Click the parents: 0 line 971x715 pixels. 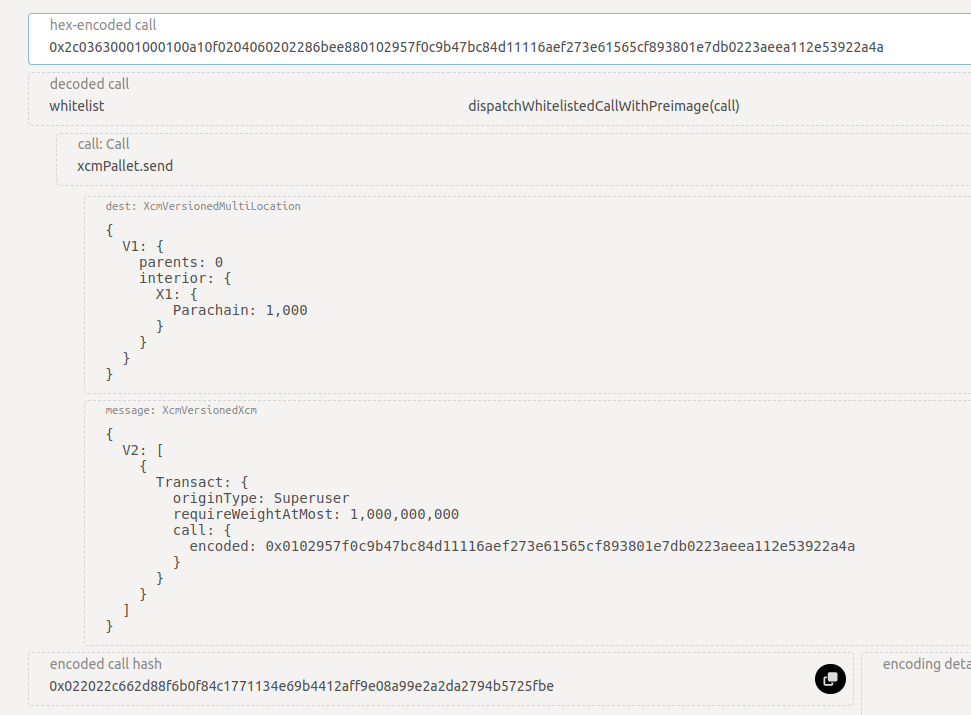181,262
